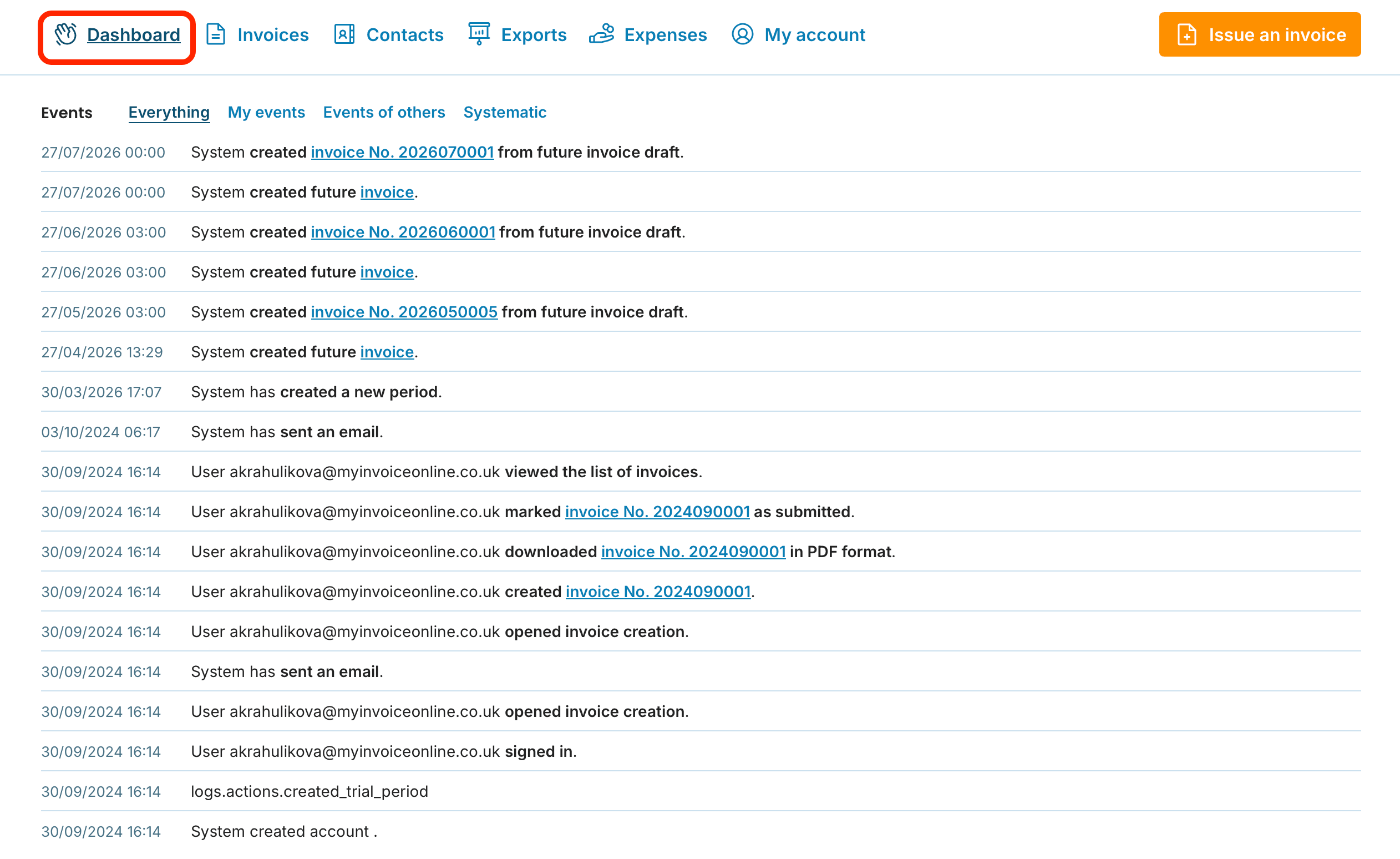Switch to the My events filter

click(266, 113)
